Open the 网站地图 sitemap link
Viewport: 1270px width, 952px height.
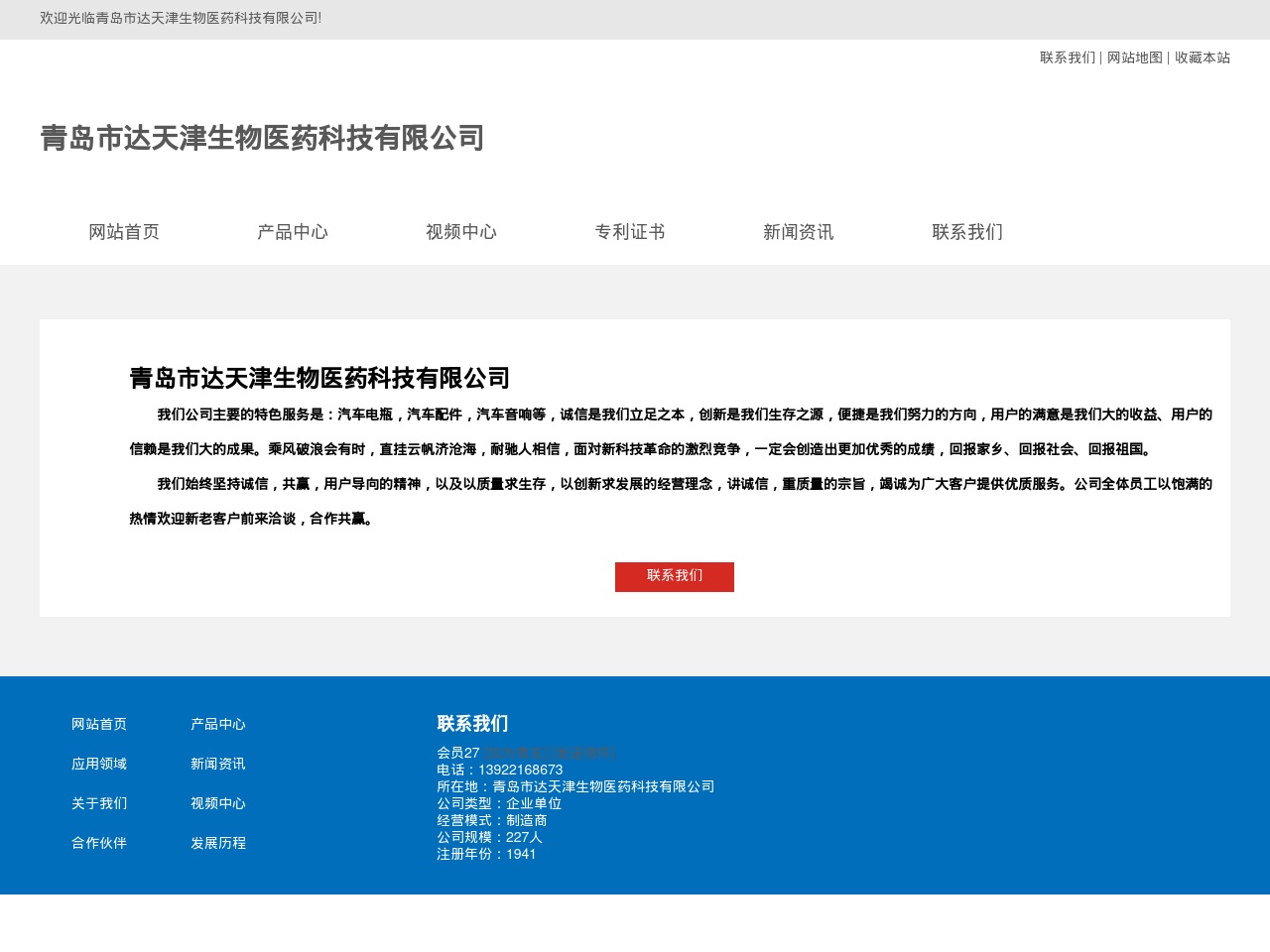(x=1135, y=58)
